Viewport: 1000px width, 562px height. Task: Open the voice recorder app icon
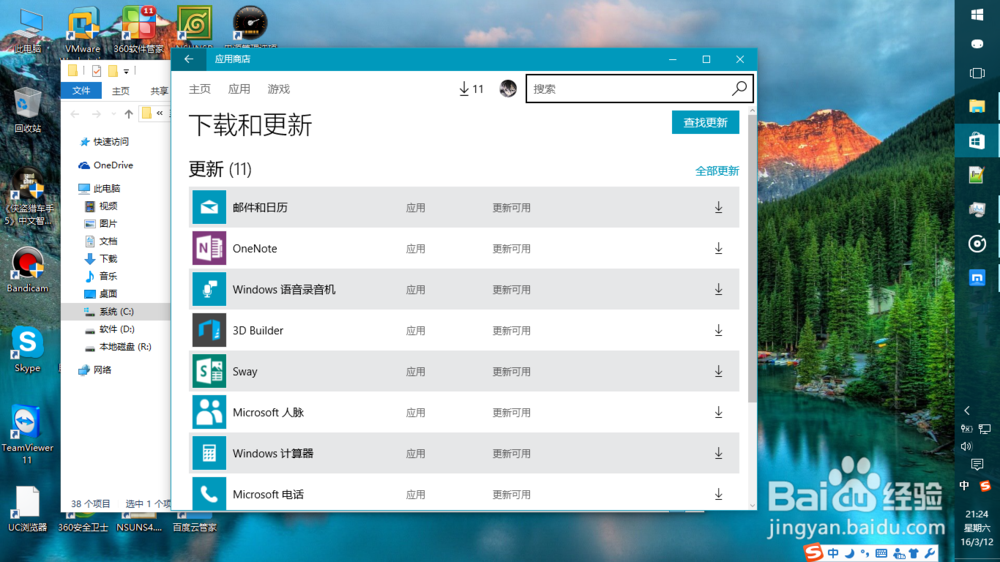pos(209,289)
